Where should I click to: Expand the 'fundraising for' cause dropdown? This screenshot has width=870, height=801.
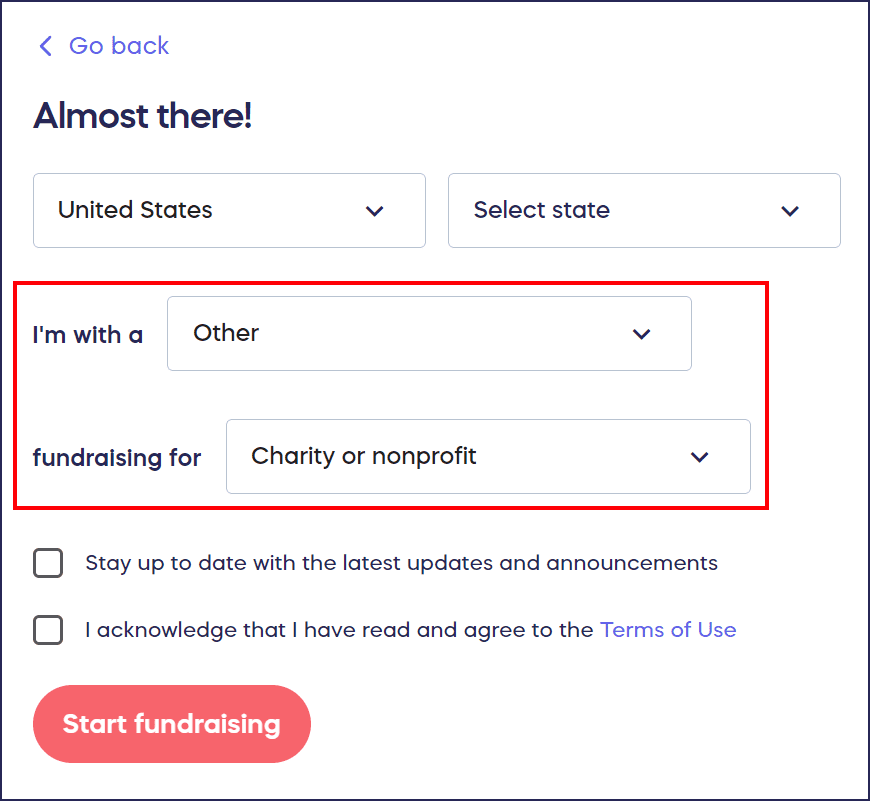[488, 457]
